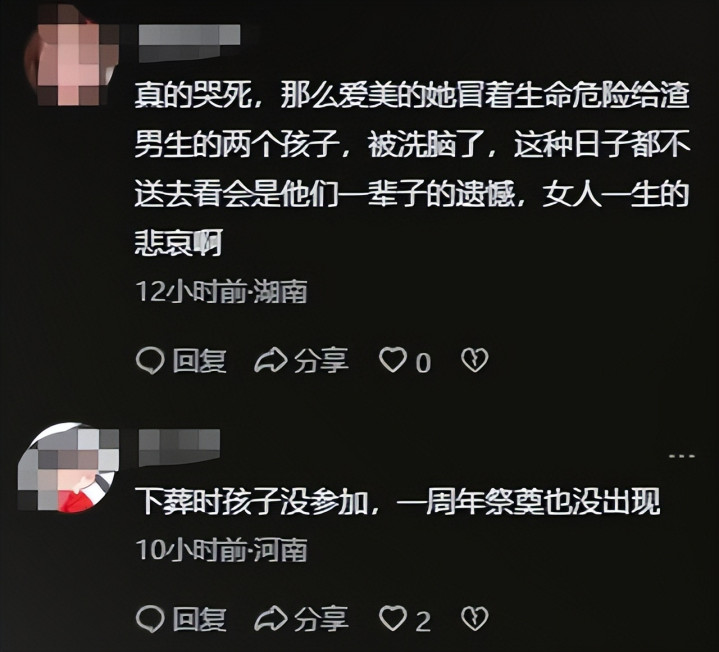Select the comment text starting with 下葬时孩子

[x=397, y=502]
